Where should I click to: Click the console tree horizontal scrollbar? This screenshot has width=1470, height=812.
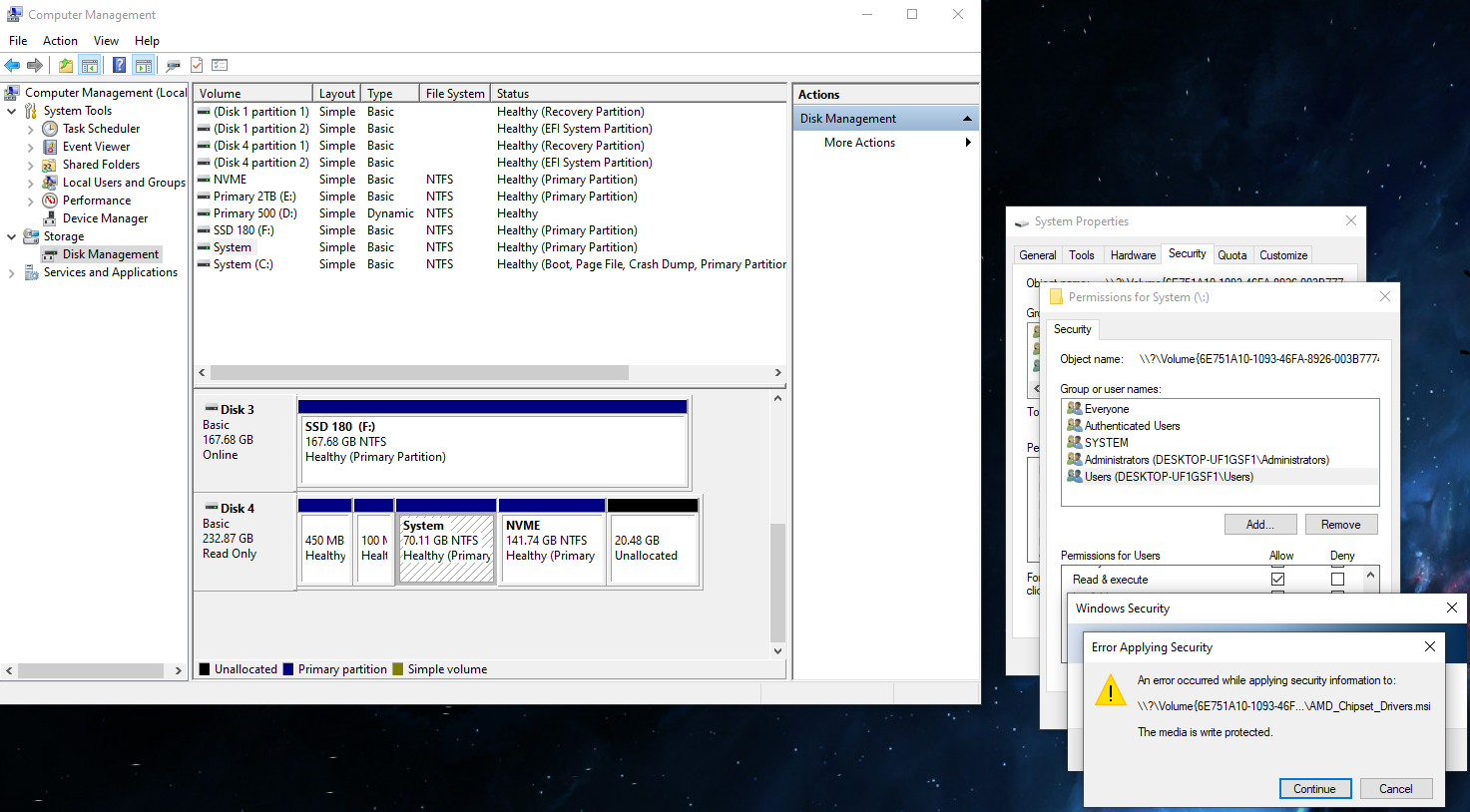click(x=91, y=670)
